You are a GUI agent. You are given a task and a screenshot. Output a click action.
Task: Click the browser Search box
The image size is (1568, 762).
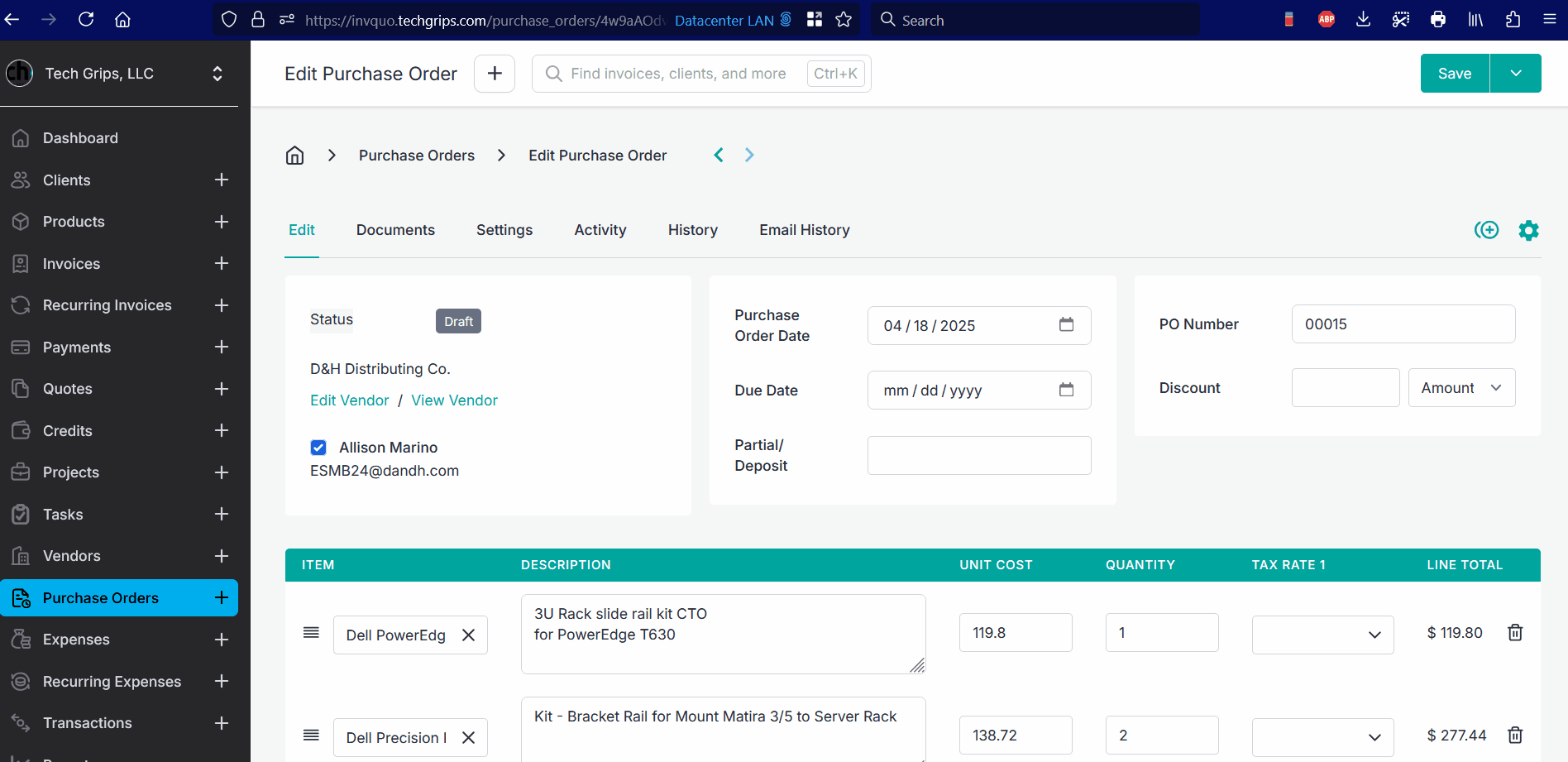[1035, 20]
